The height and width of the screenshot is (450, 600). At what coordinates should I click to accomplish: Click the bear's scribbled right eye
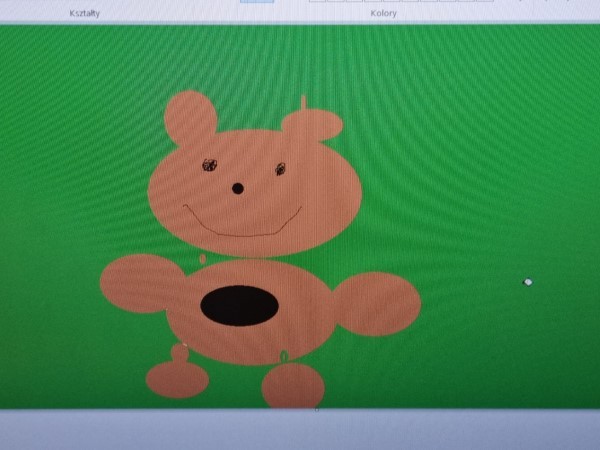tap(280, 169)
